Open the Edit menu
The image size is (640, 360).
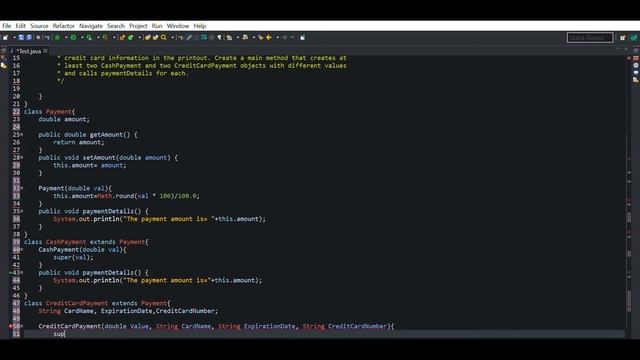click(x=20, y=26)
